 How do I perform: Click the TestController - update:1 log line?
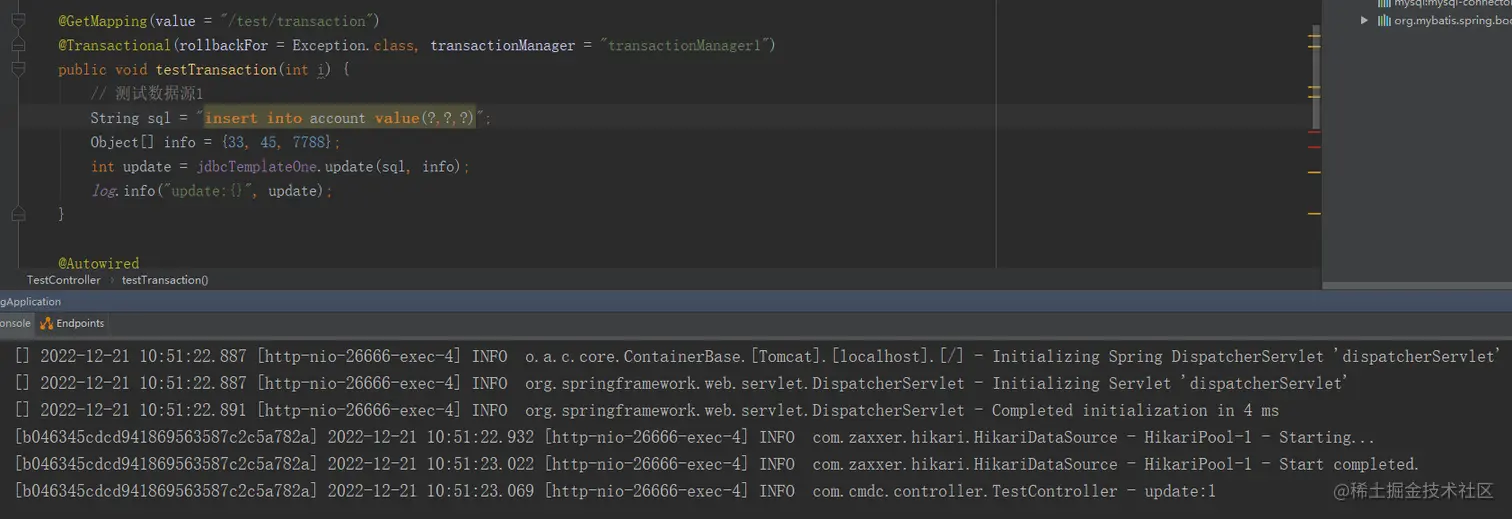(x=615, y=491)
